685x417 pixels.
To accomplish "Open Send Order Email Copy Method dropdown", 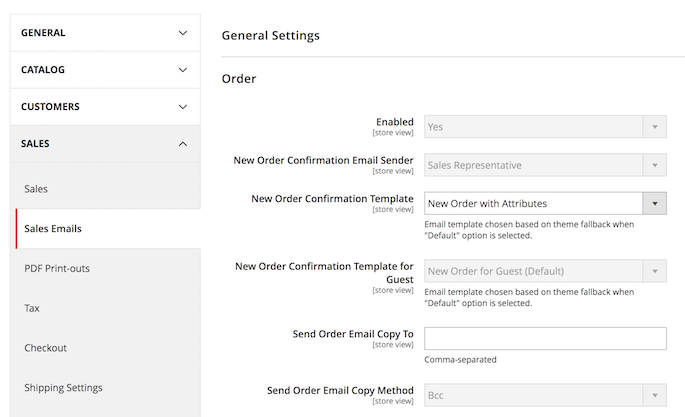I will click(545, 395).
